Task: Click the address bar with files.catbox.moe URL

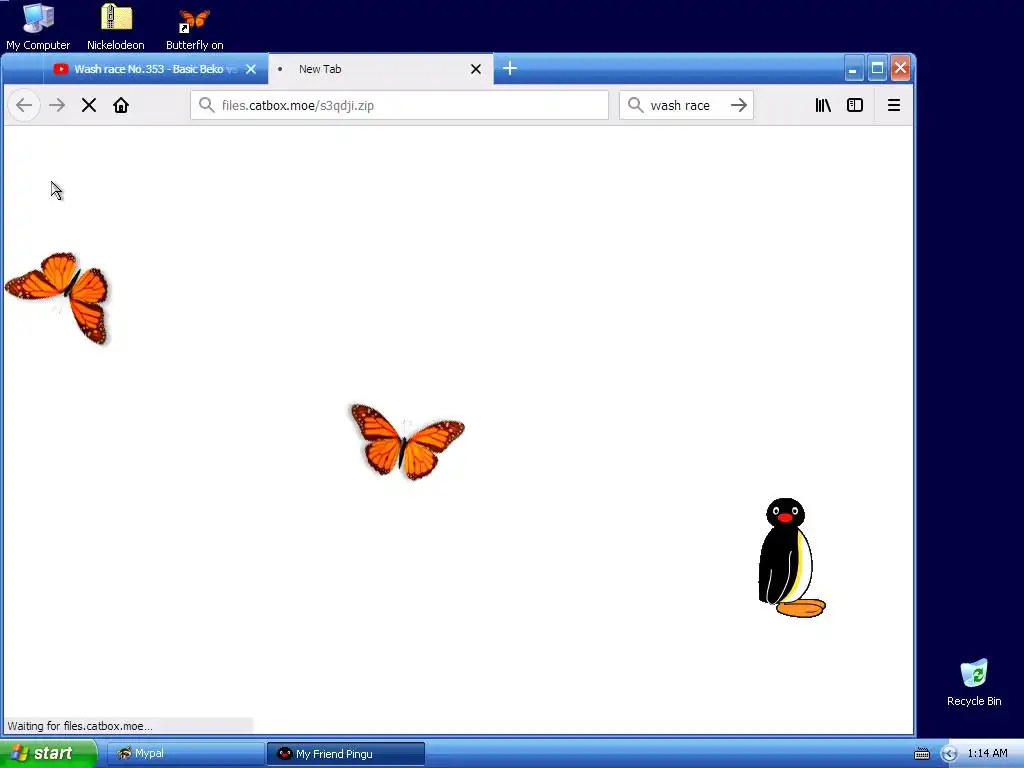Action: [x=400, y=105]
